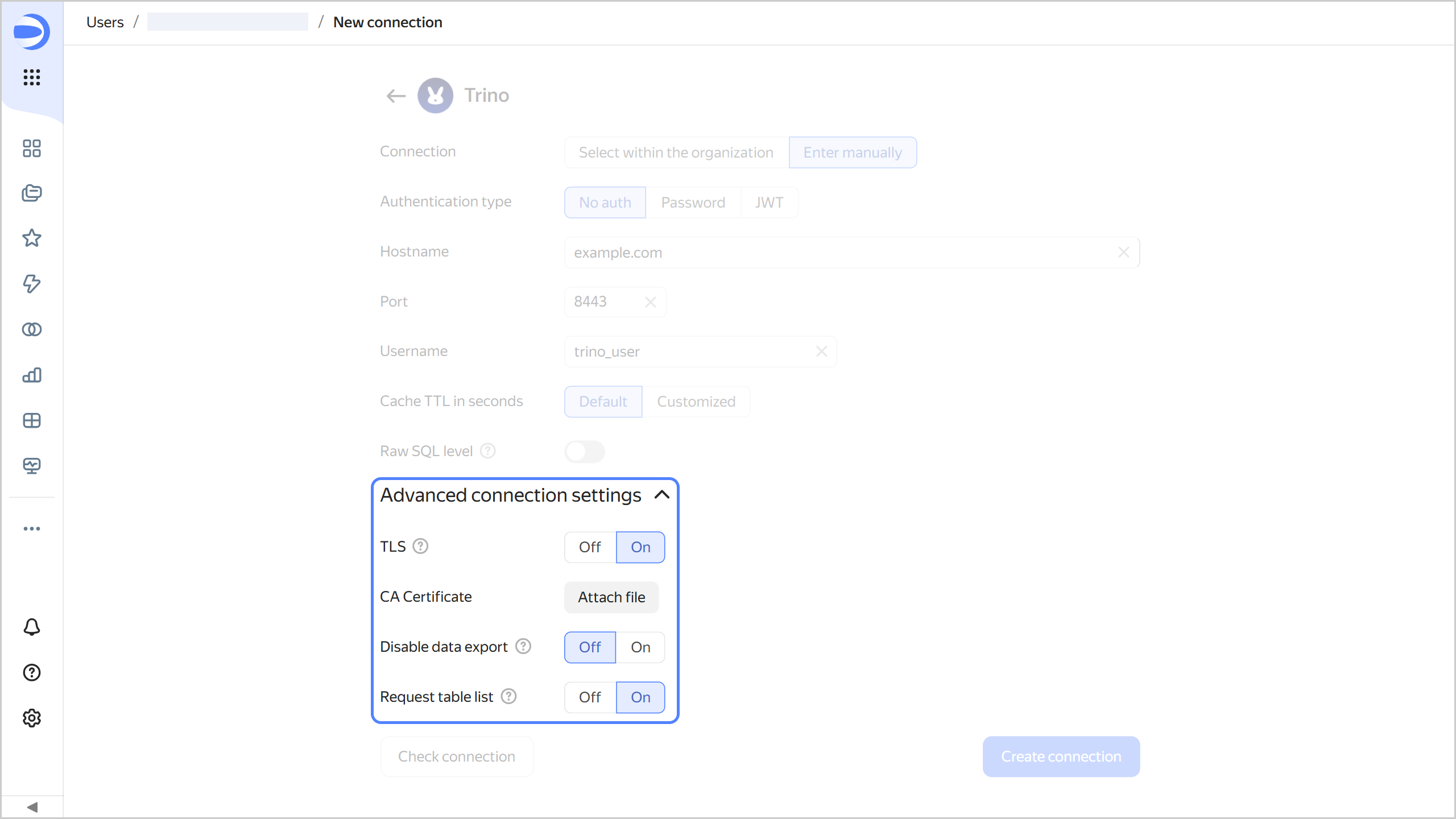Open the Favorites star in sidebar
This screenshot has width=1456, height=819.
pos(32,238)
